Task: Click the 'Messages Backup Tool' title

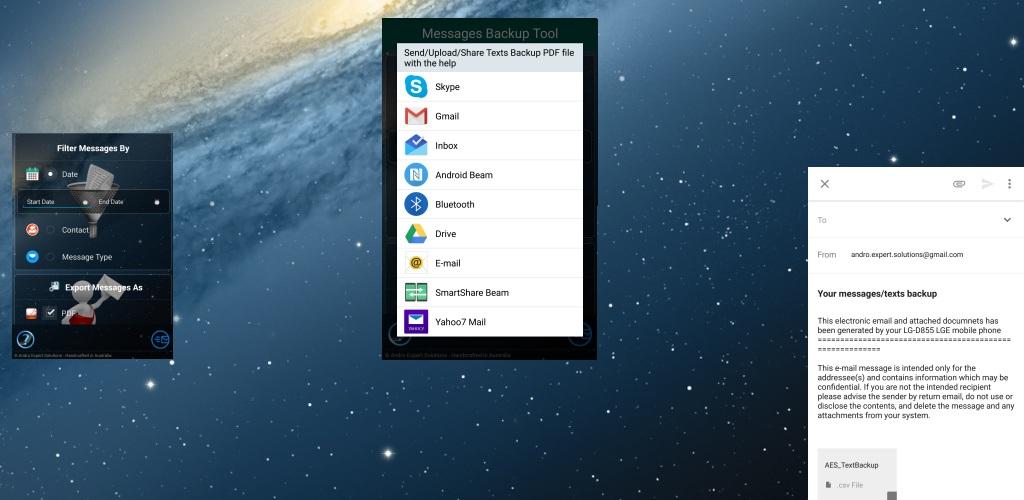Action: pyautogui.click(x=490, y=33)
